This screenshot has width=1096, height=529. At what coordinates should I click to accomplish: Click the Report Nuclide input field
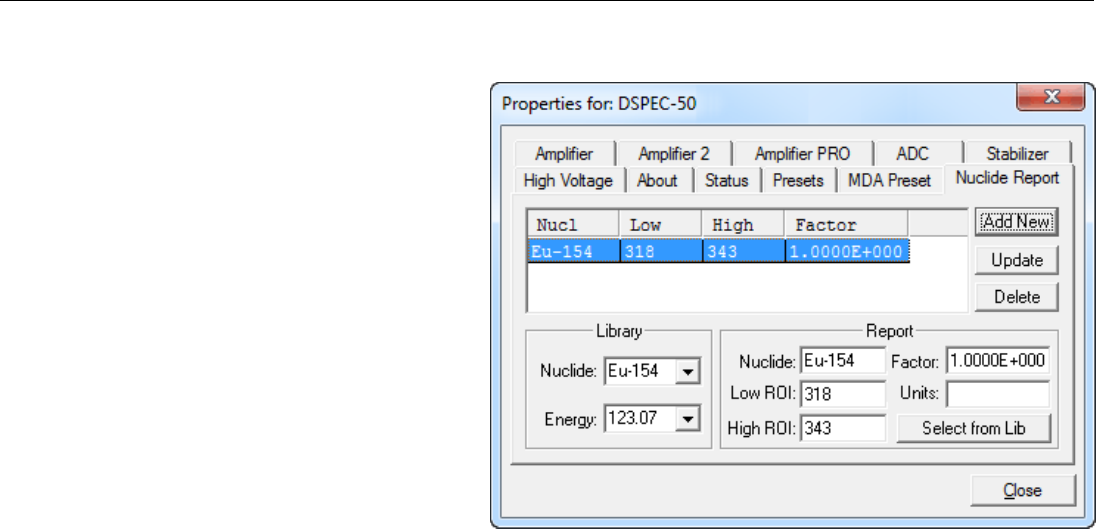(x=843, y=361)
